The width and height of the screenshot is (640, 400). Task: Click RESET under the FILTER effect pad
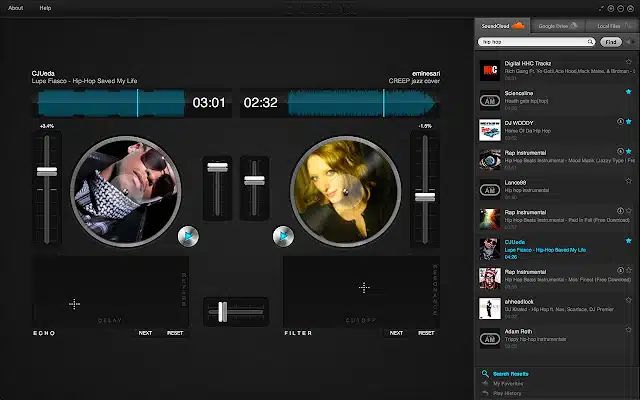pos(426,333)
